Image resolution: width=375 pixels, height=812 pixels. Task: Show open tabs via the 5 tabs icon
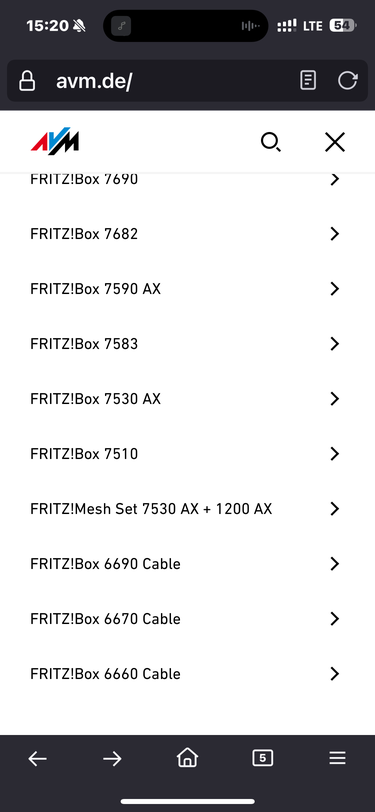[263, 759]
